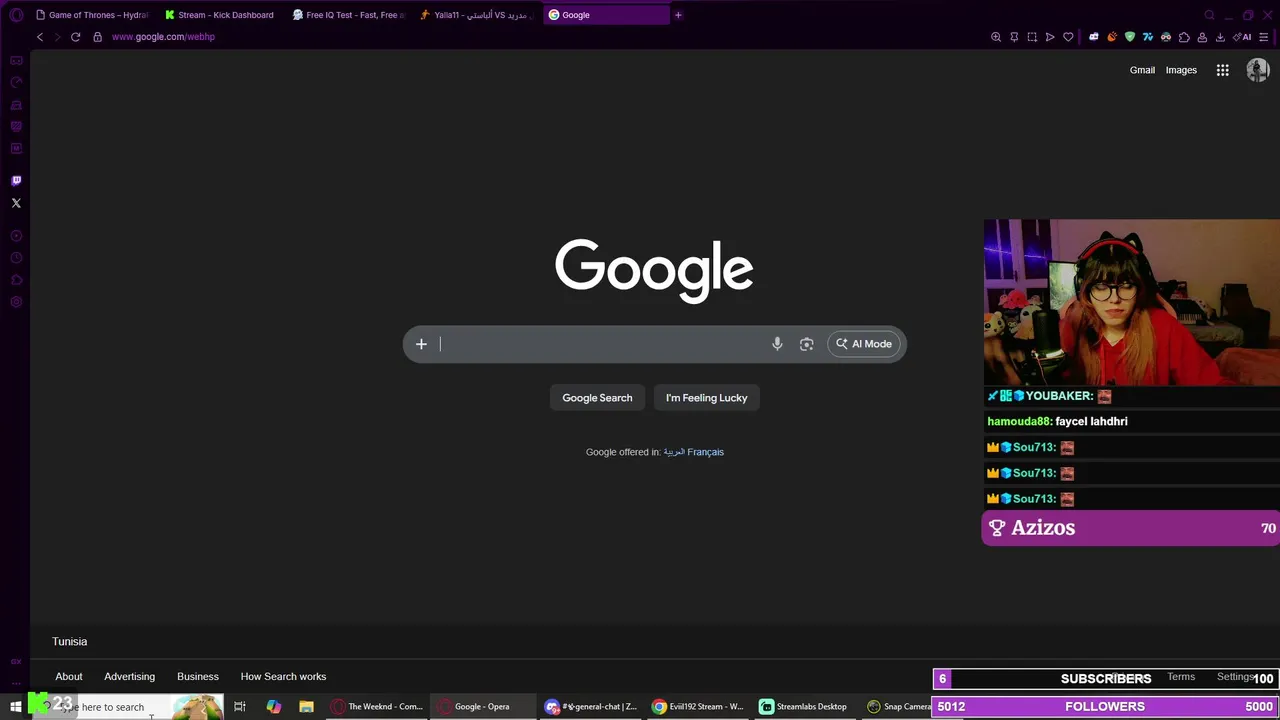Click the Opera menu logo
This screenshot has height=720, width=1280.
tap(16, 15)
